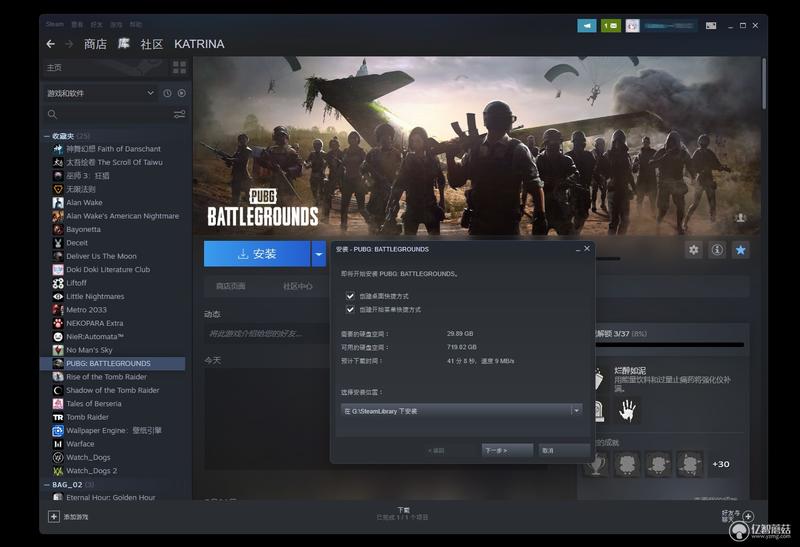Select Watch_Dogs 2 in library
The image size is (800, 547).
pos(85,470)
